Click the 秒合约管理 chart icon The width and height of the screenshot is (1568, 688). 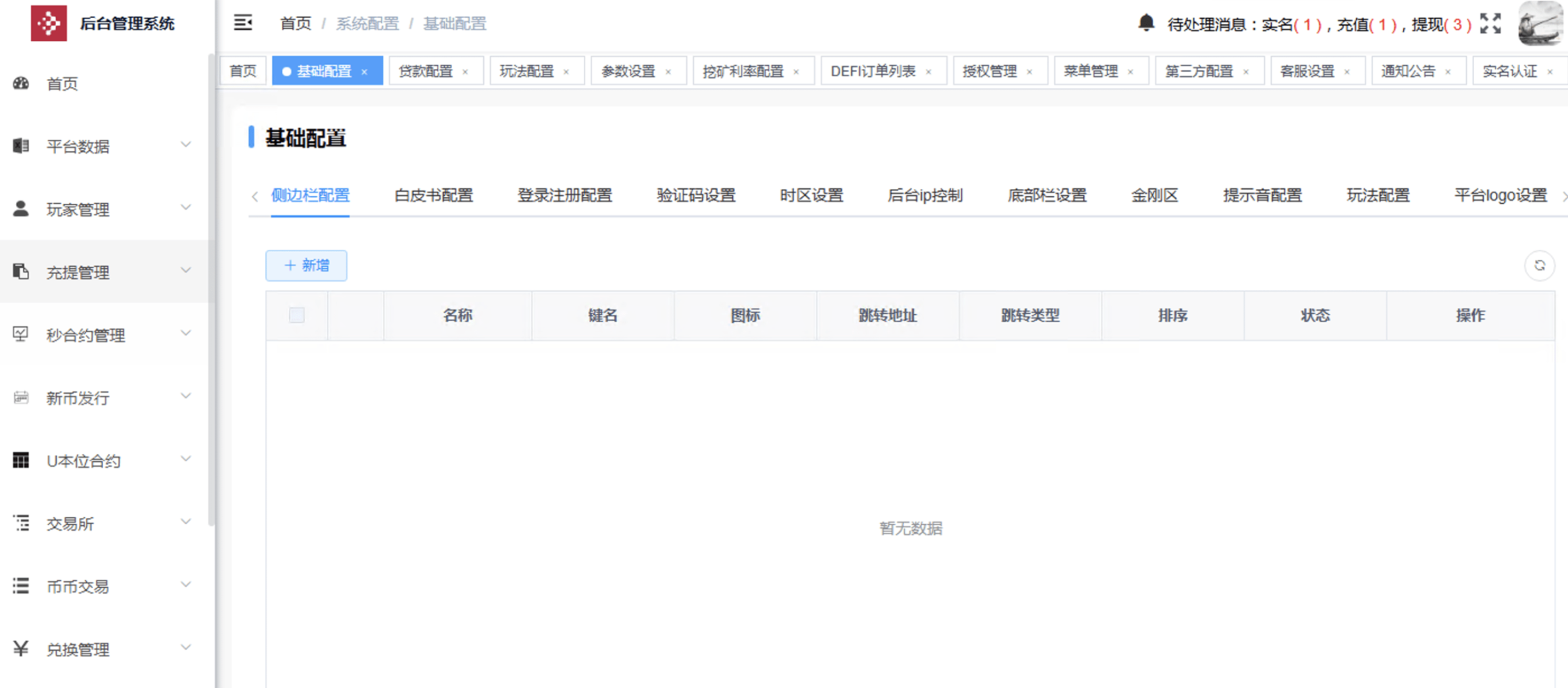(x=21, y=334)
